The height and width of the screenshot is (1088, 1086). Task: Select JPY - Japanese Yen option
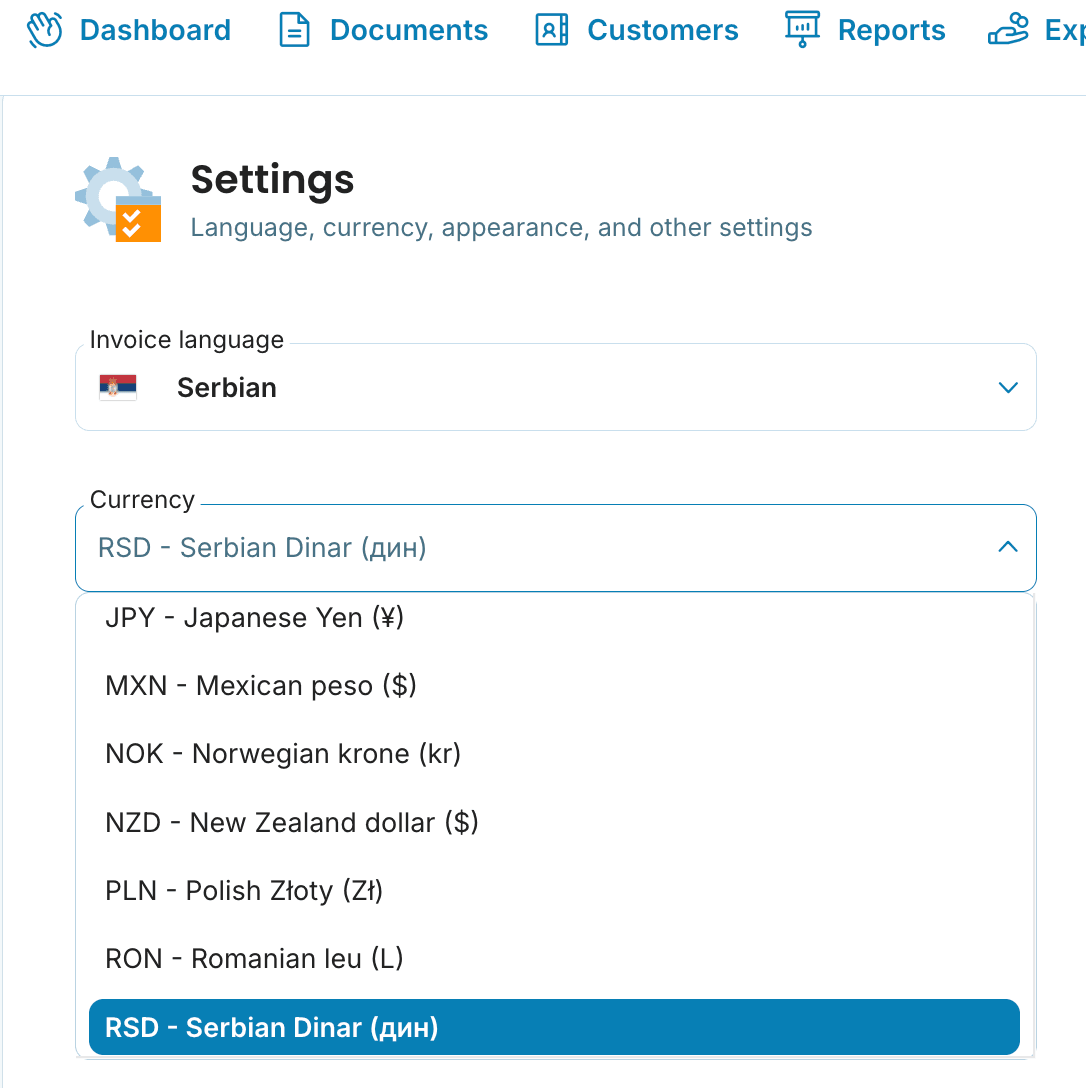click(254, 618)
